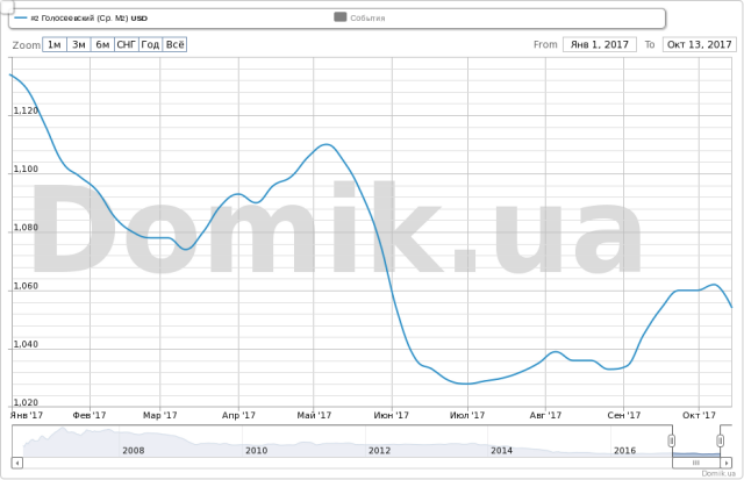Viewport: 744px width, 480px height.
Task: Click the 2012 area in navigator
Action: pyautogui.click(x=380, y=450)
